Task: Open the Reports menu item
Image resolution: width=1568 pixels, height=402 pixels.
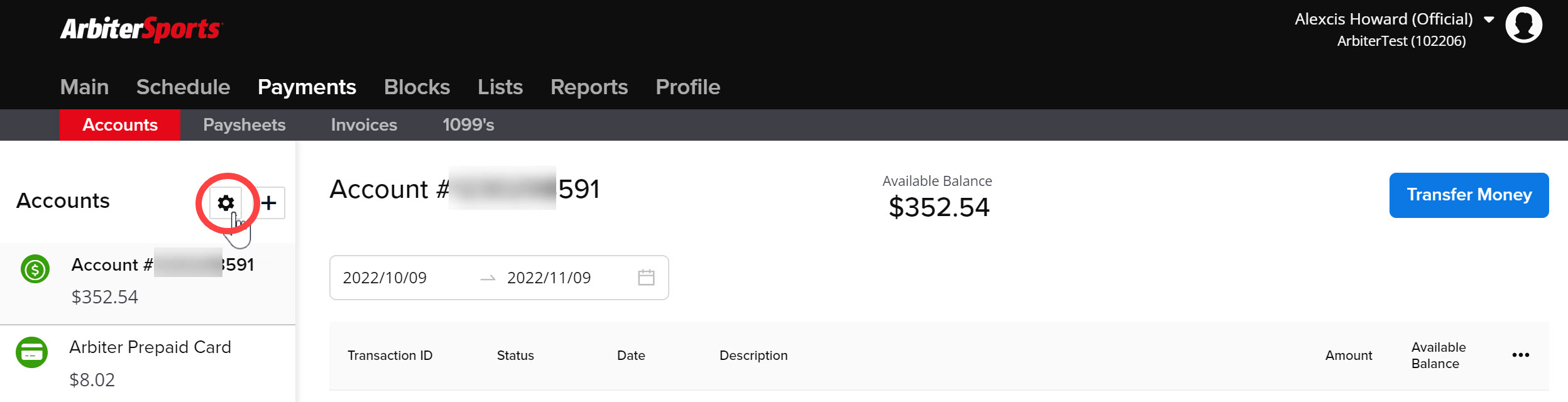Action: click(589, 87)
